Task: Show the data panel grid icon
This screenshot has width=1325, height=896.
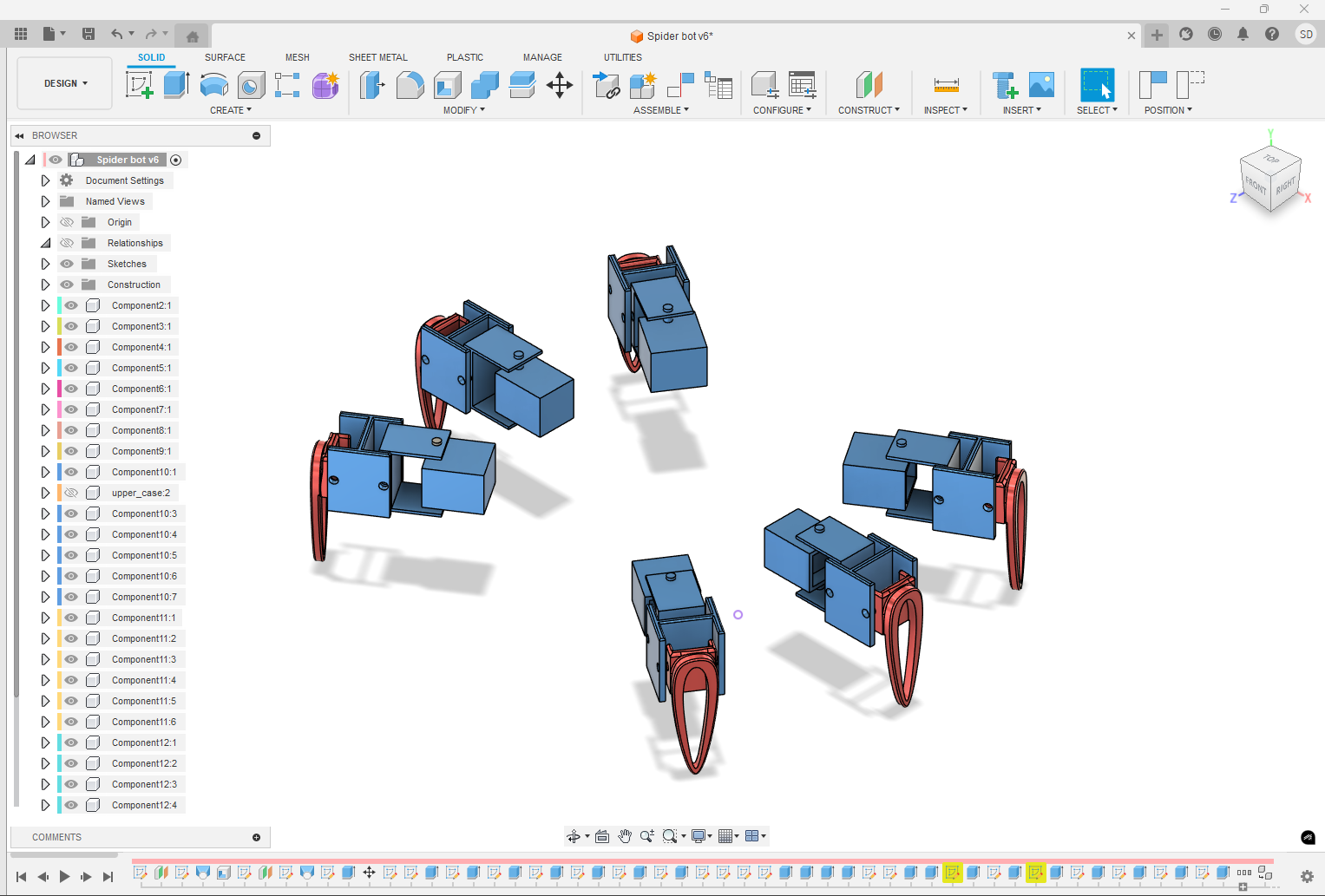Action: coord(21,34)
